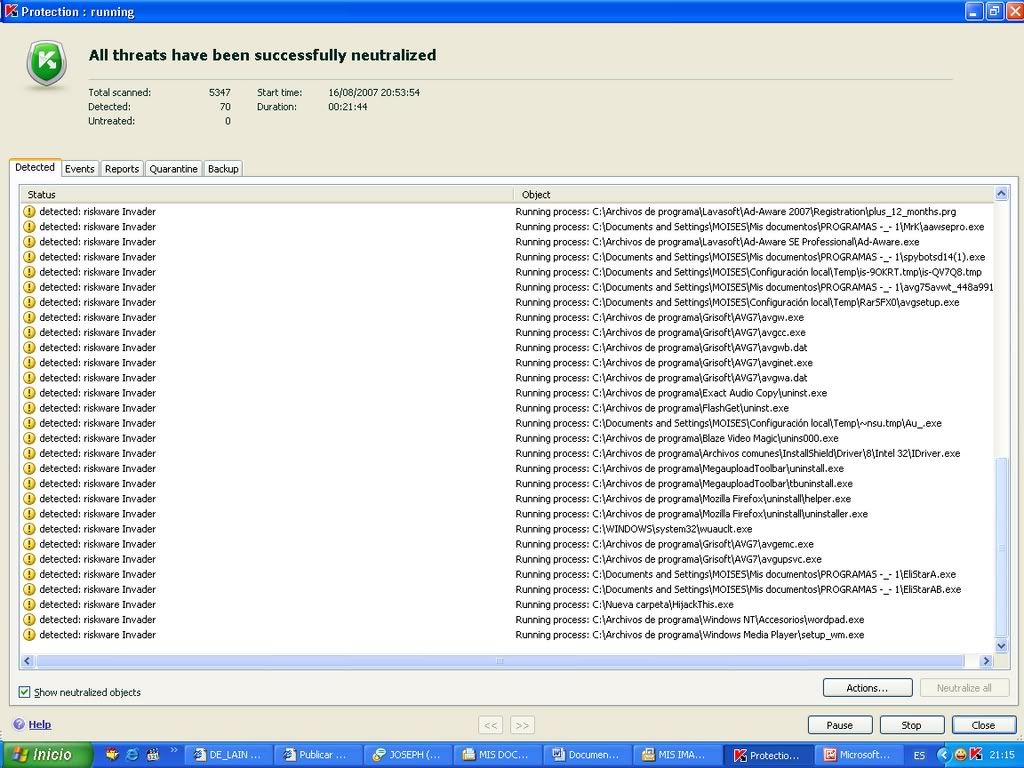Click the Kaspersky icon in the title bar
Viewport: 1024px width, 768px height.
[x=11, y=11]
